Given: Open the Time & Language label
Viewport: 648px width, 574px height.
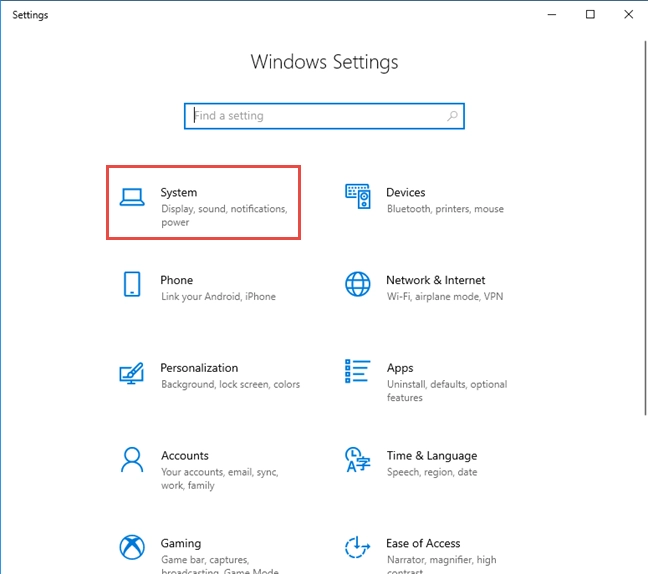Looking at the screenshot, I should [x=432, y=456].
